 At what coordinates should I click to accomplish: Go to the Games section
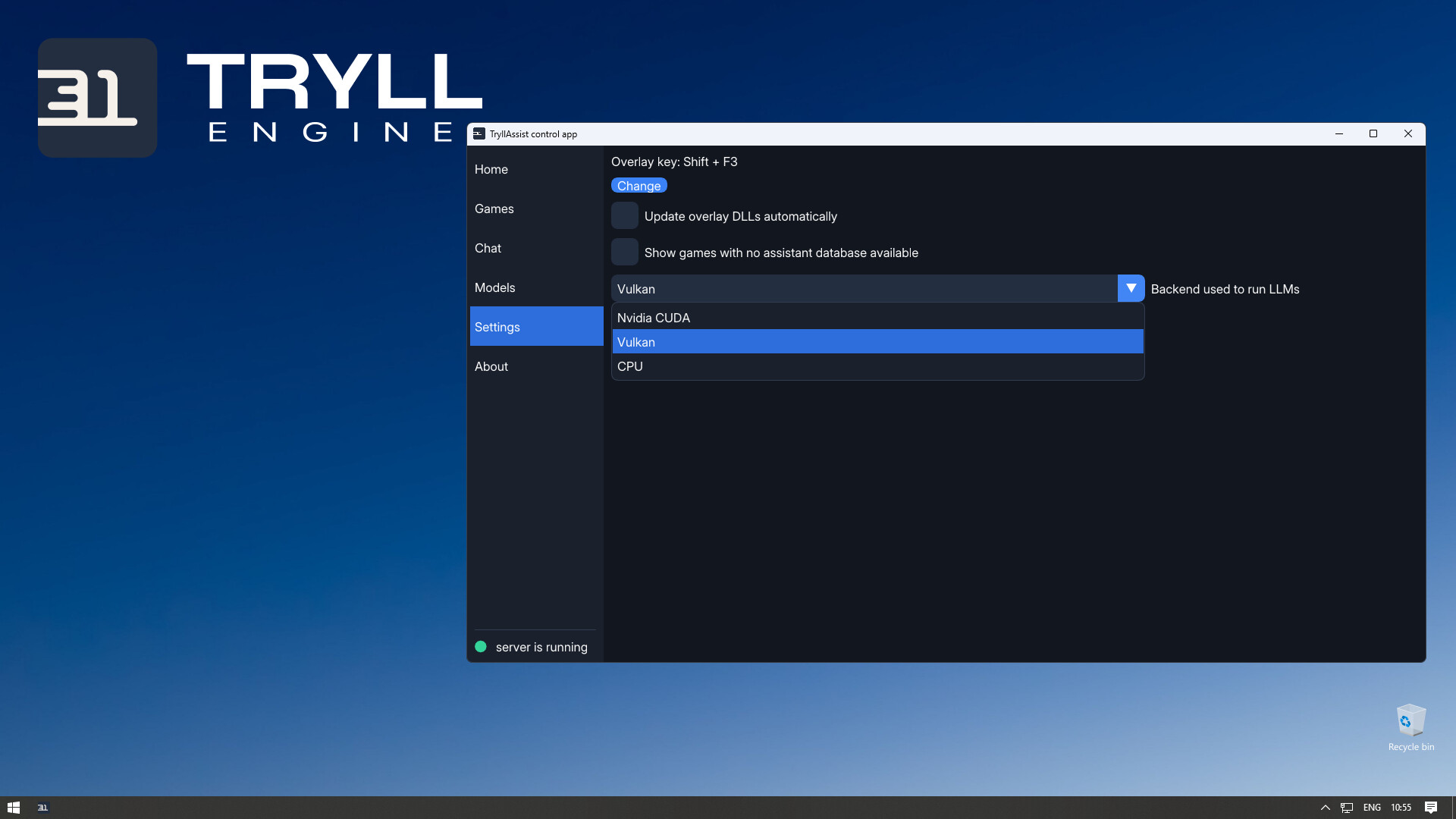coord(536,209)
